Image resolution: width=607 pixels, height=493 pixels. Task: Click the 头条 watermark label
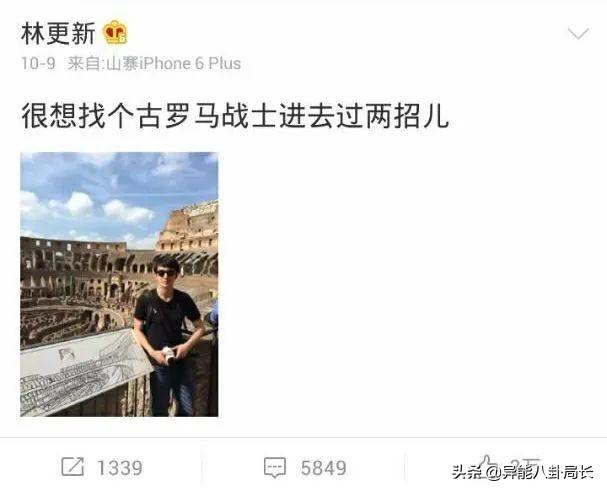pyautogui.click(x=468, y=472)
